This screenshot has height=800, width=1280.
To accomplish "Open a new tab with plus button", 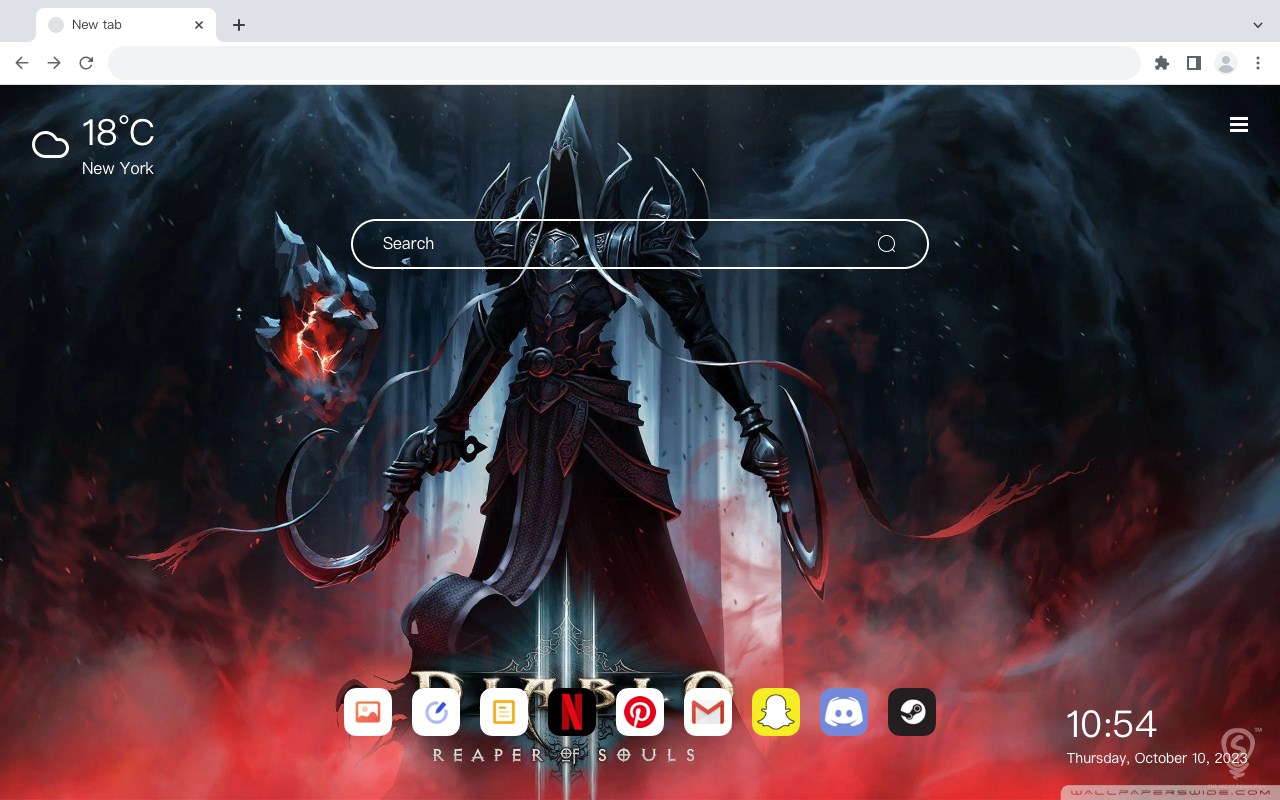I will point(238,25).
